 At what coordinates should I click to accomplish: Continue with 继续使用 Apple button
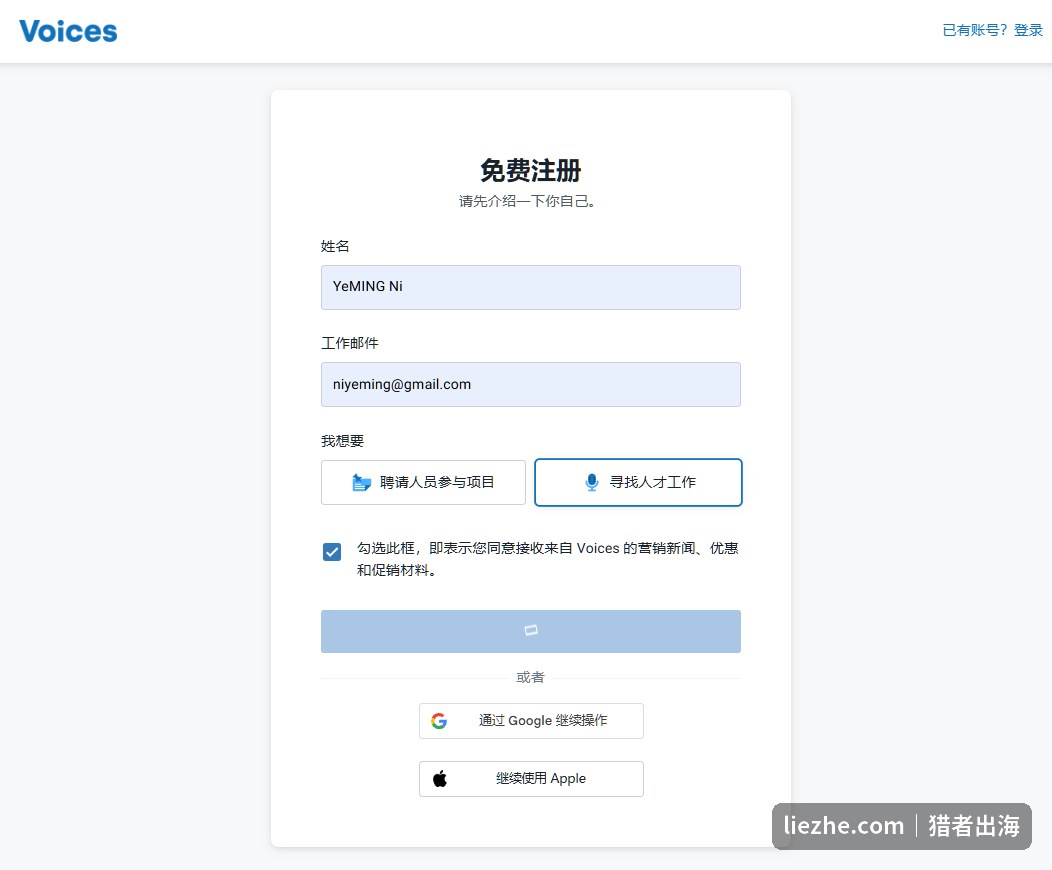(531, 779)
